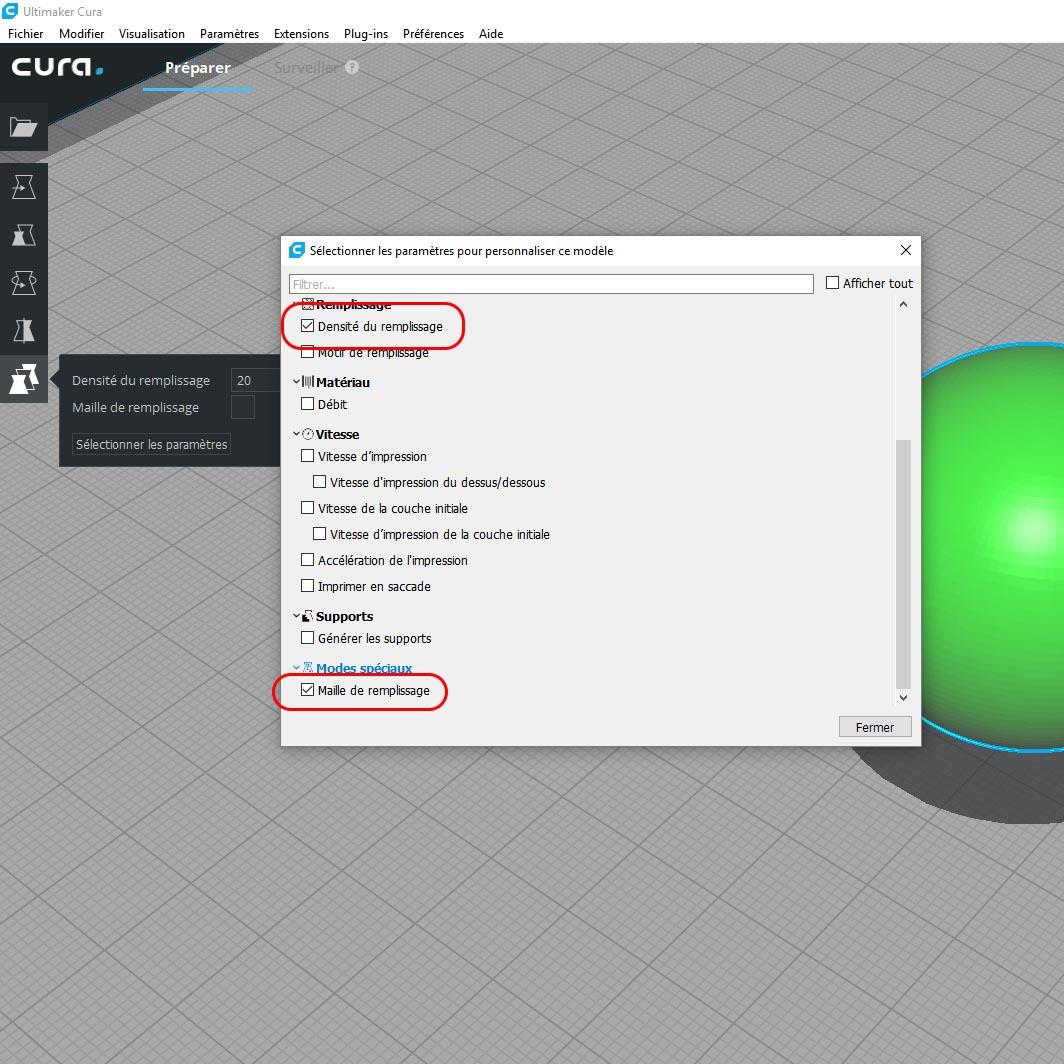Viewport: 1064px width, 1064px height.
Task: Open the Extensions menu
Action: pos(301,34)
